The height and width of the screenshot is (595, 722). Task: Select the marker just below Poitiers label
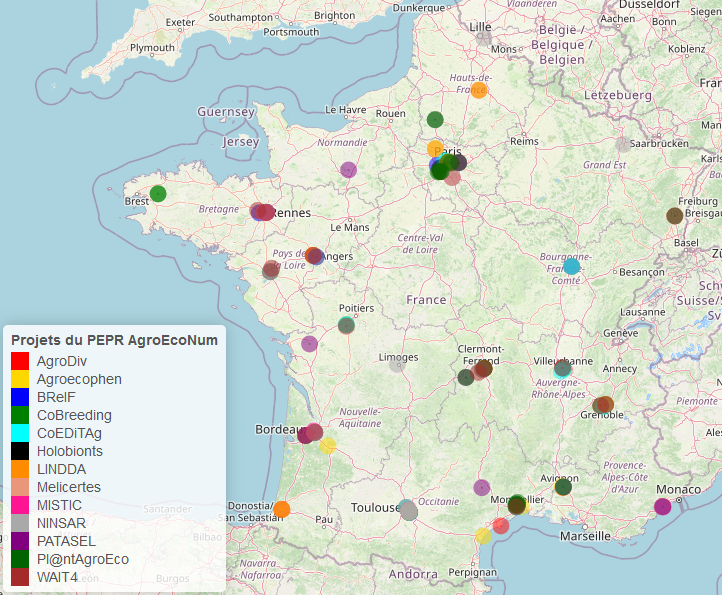click(x=346, y=326)
